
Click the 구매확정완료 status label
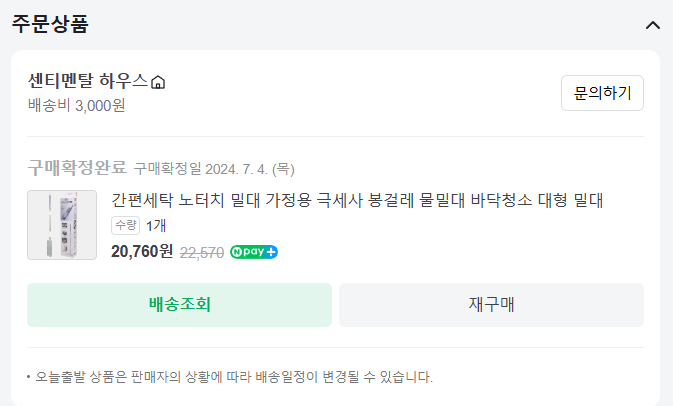77,167
